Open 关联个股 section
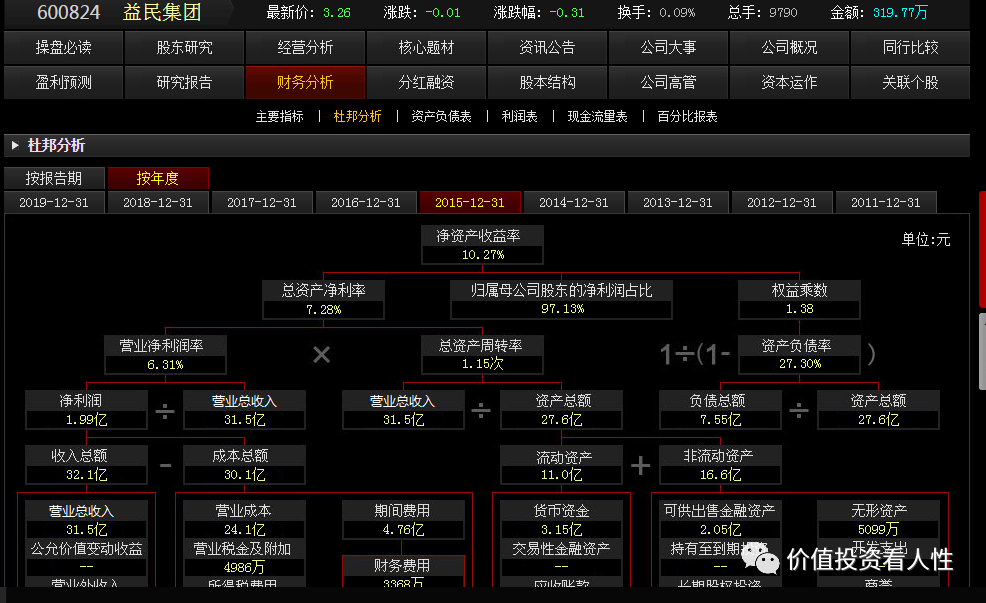986x603 pixels. pos(911,82)
